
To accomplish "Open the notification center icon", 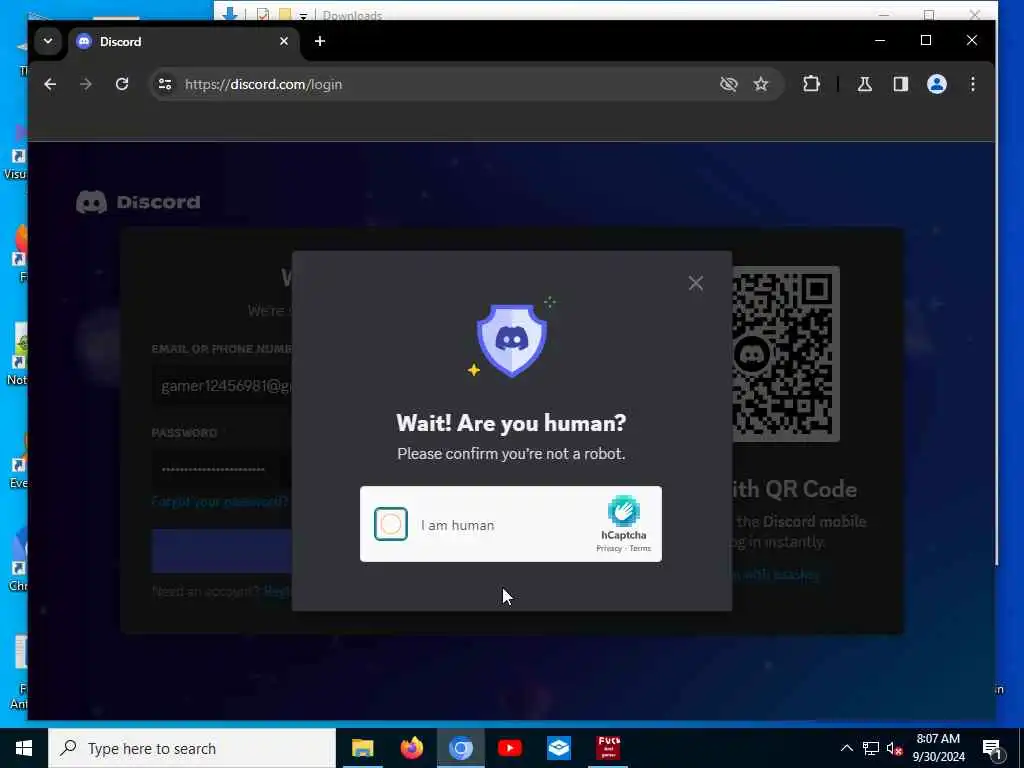I will (x=991, y=748).
